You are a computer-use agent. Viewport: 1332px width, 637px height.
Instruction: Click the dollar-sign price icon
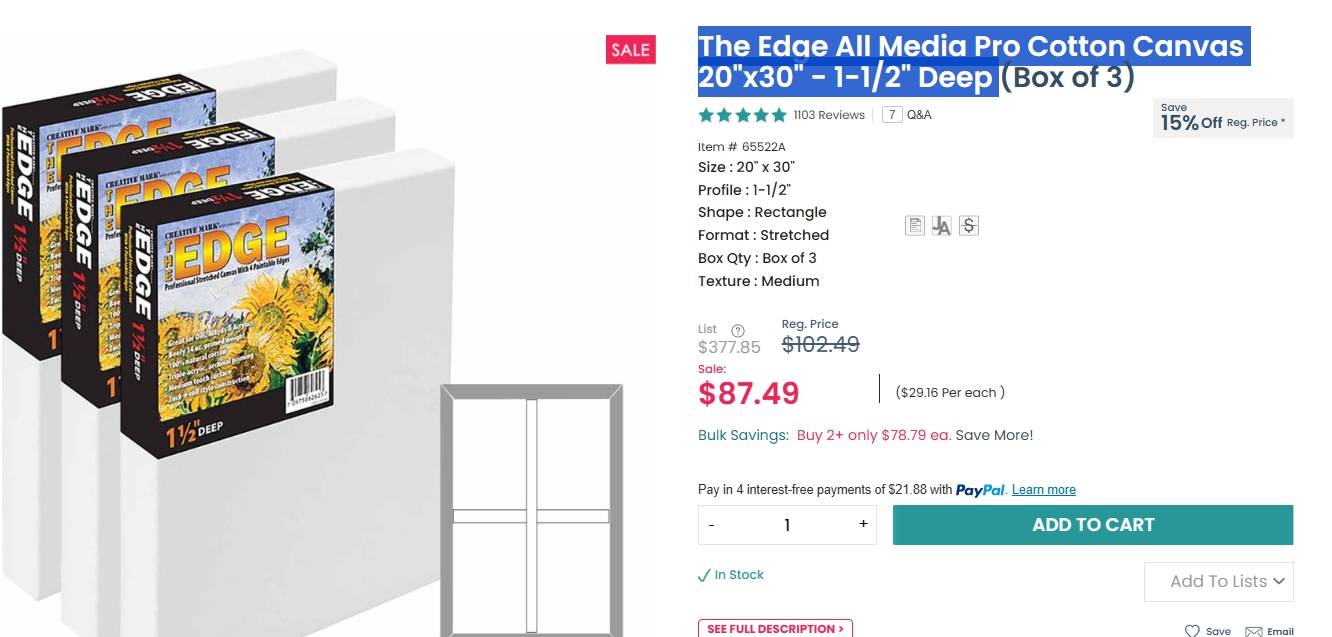point(968,226)
